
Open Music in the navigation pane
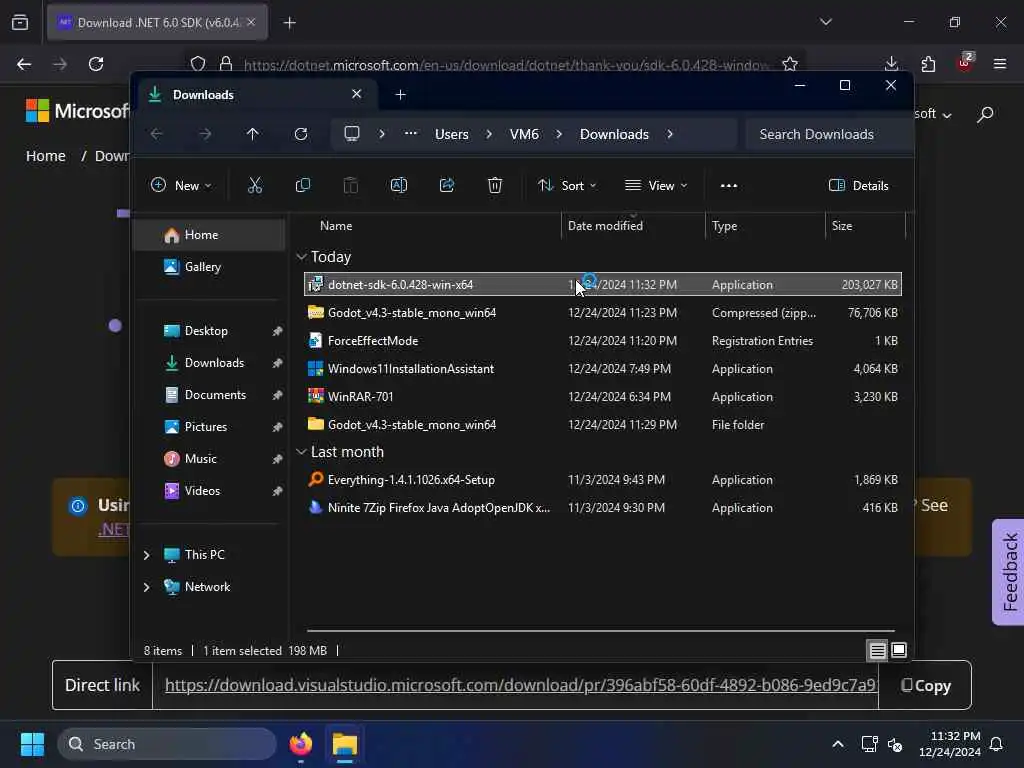tap(209, 459)
